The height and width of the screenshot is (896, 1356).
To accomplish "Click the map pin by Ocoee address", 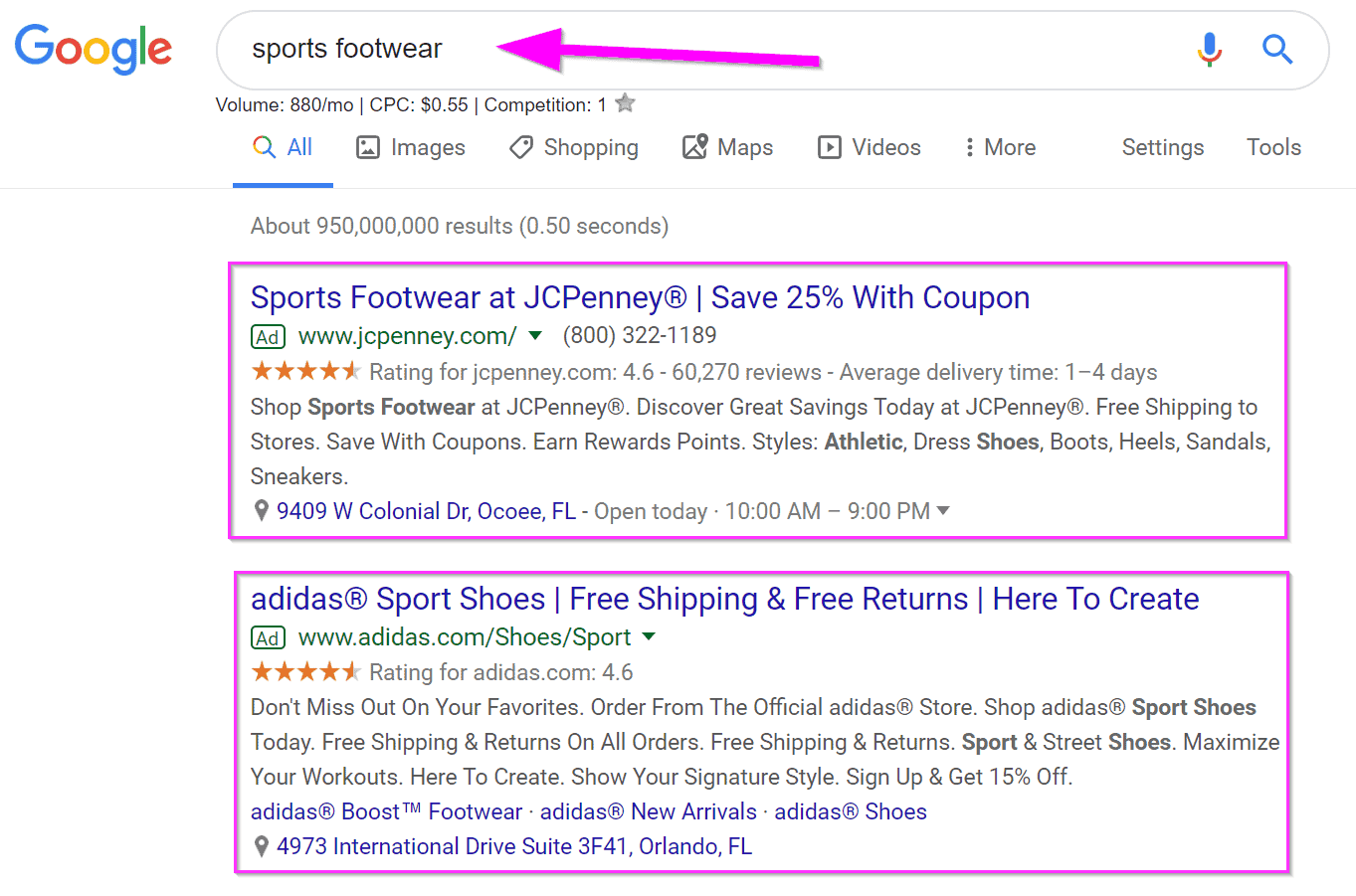I will tap(262, 511).
